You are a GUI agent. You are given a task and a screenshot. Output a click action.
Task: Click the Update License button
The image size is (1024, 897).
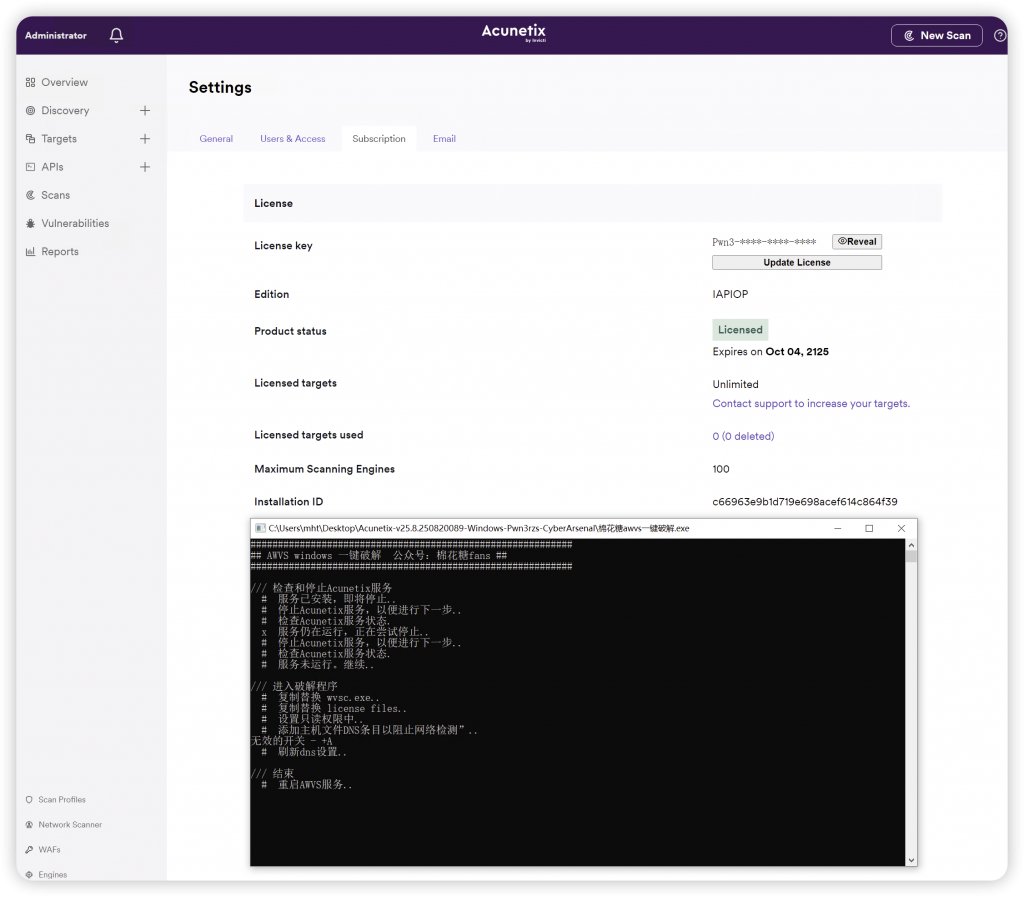(x=797, y=263)
